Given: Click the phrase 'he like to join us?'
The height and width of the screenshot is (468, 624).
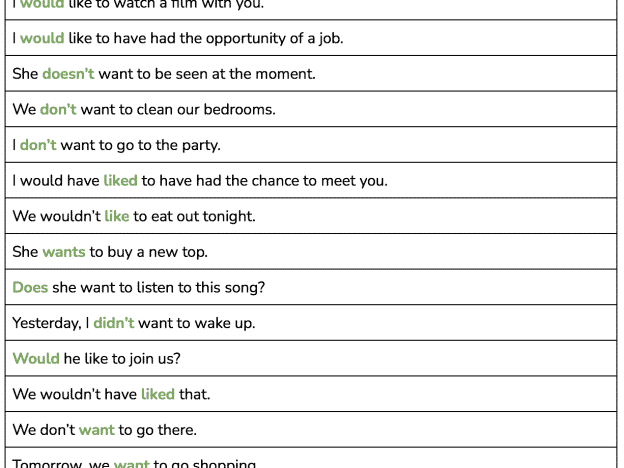Looking at the screenshot, I should pos(122,359).
